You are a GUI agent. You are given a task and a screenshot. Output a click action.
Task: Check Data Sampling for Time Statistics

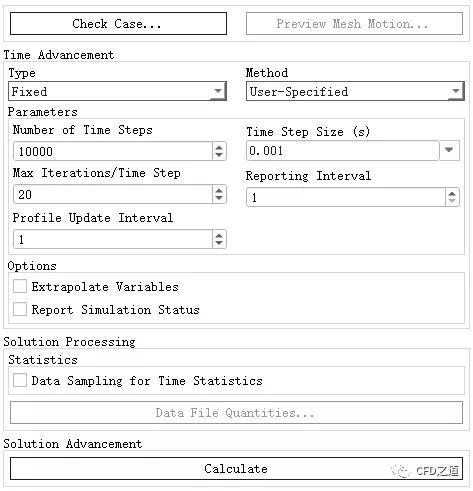[20, 380]
